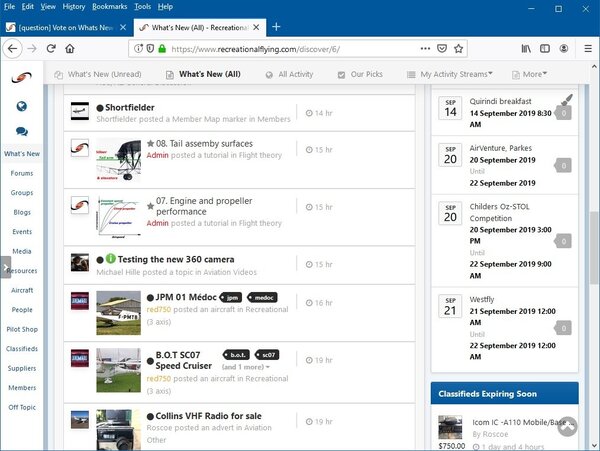Click the scroll-to-top arrow button
The image size is (600, 451).
click(567, 426)
